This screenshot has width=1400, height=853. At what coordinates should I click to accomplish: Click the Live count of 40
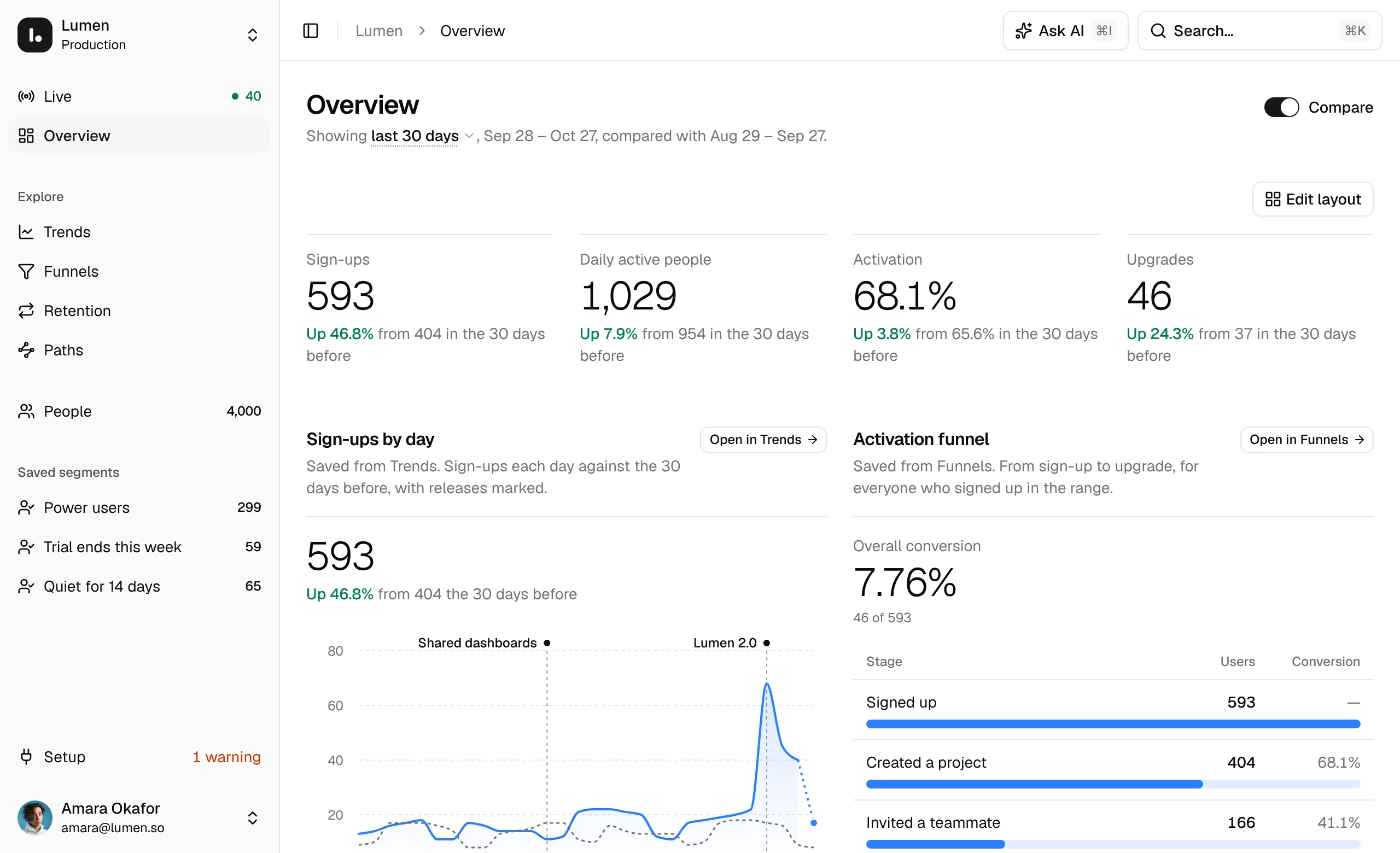point(253,96)
